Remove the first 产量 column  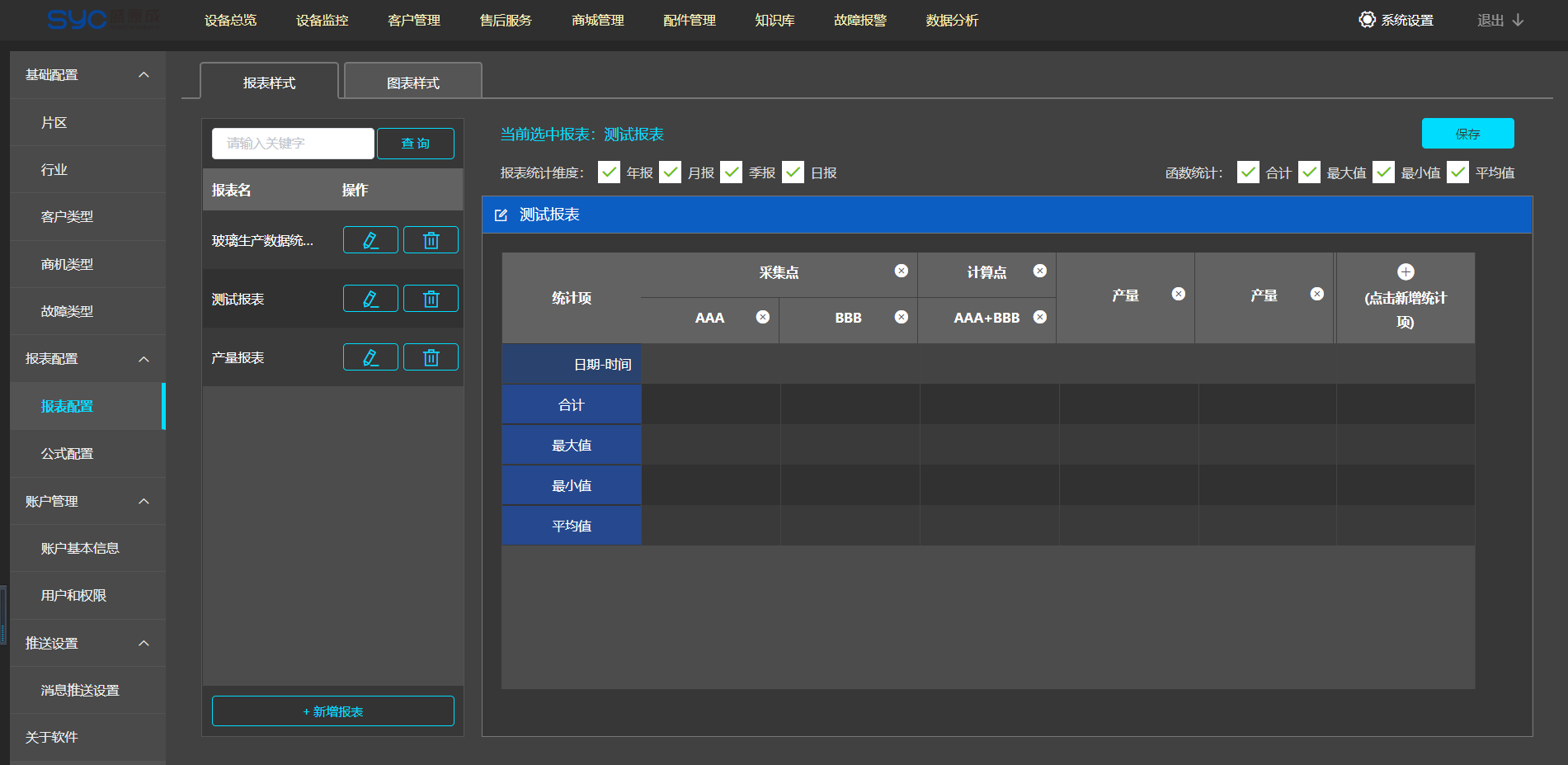(x=1179, y=294)
